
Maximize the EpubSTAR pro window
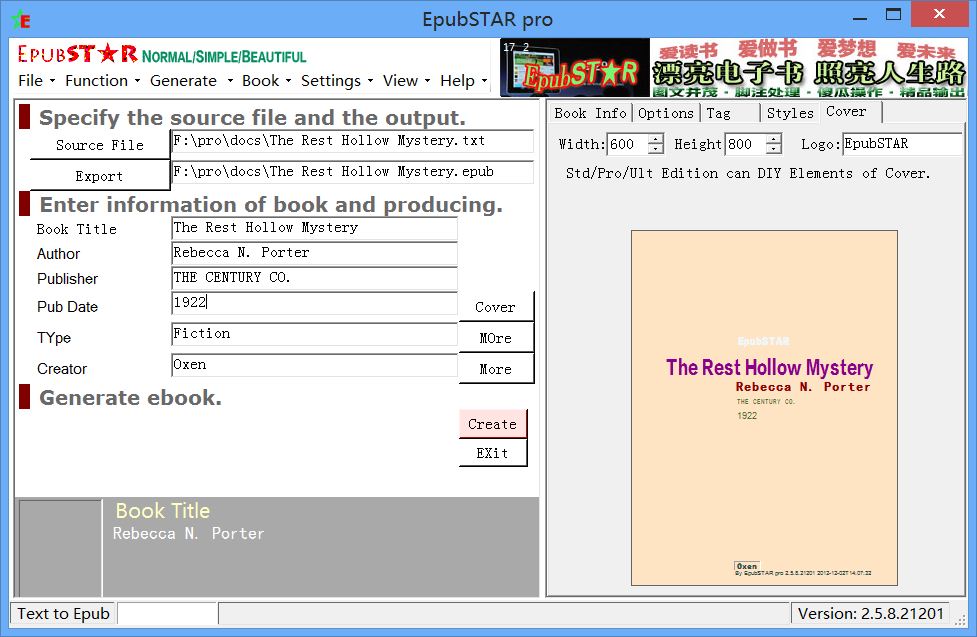point(894,14)
